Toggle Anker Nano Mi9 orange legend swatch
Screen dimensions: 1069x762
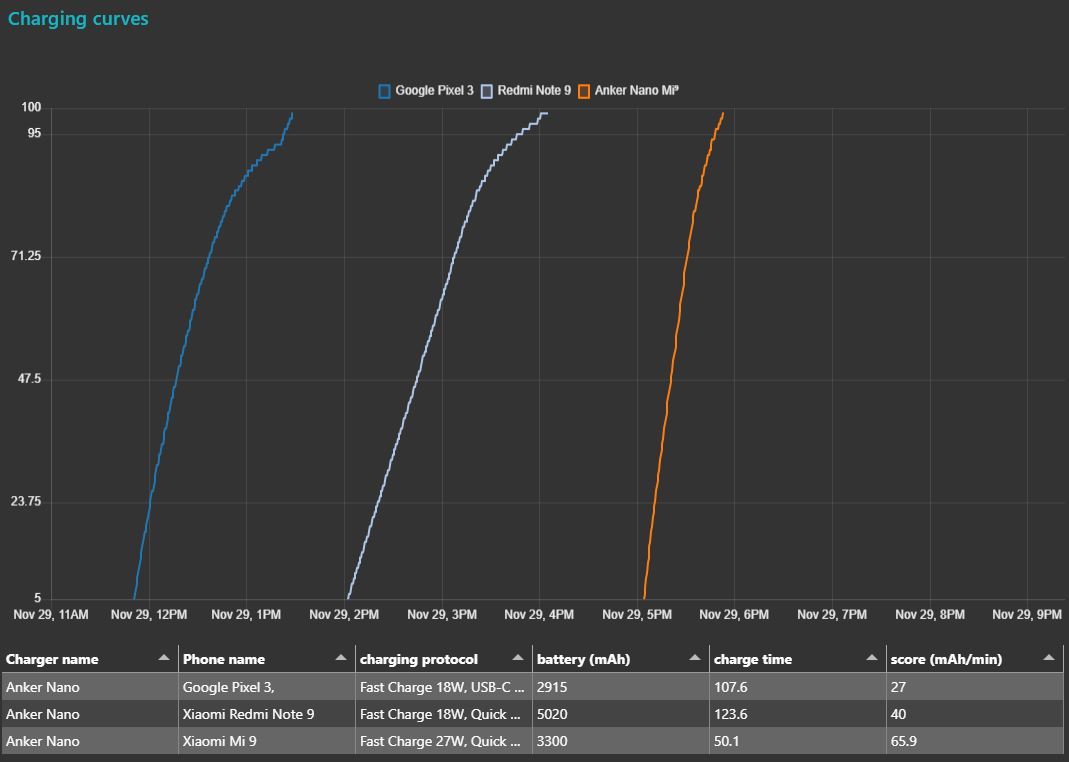click(584, 91)
